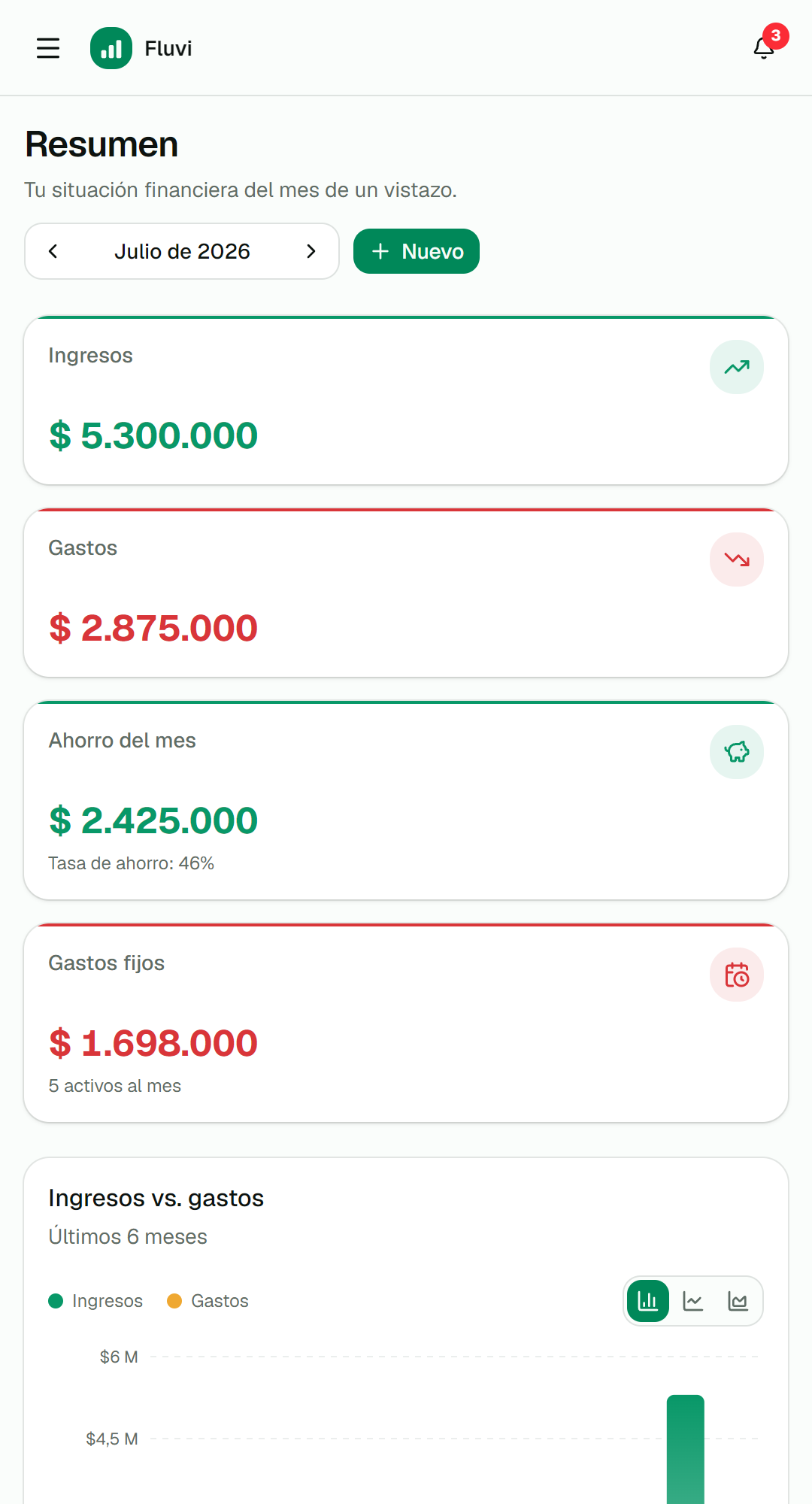This screenshot has width=812, height=1504.
Task: Click the Gastos fijos calendar-clock icon
Action: pyautogui.click(x=737, y=975)
